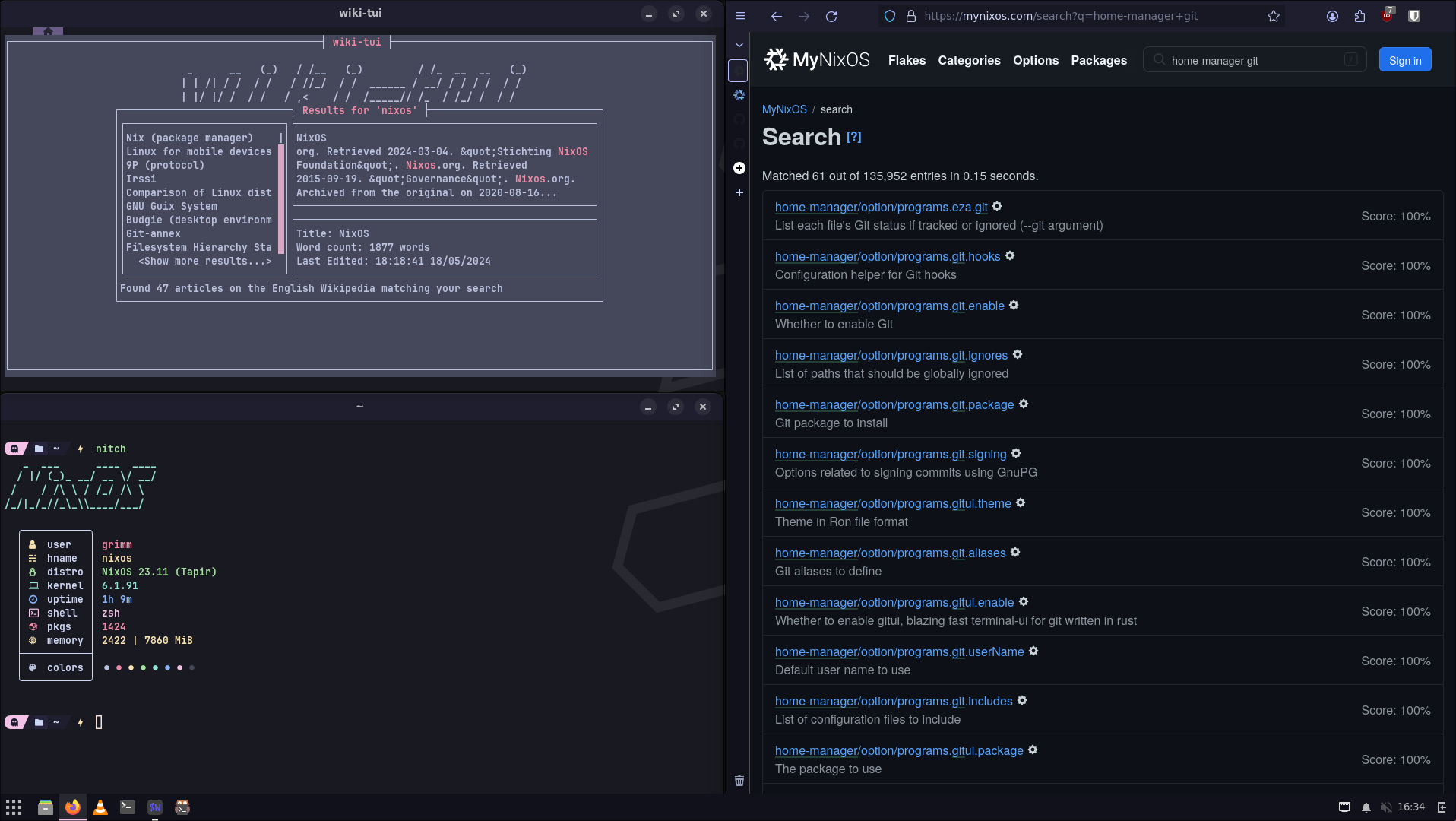The width and height of the screenshot is (1456, 821).
Task: Click the muted volume tray icon
Action: 1386,807
